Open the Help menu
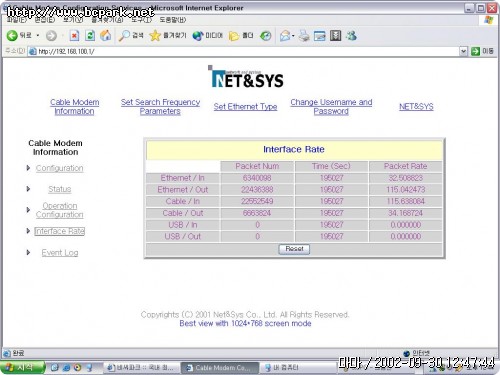 click(x=173, y=20)
